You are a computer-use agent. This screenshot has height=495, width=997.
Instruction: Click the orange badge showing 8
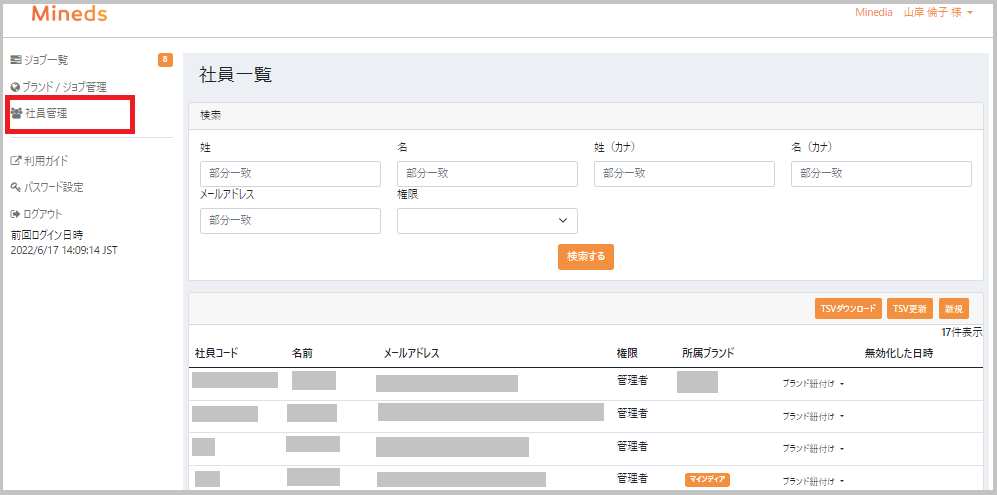[x=165, y=60]
